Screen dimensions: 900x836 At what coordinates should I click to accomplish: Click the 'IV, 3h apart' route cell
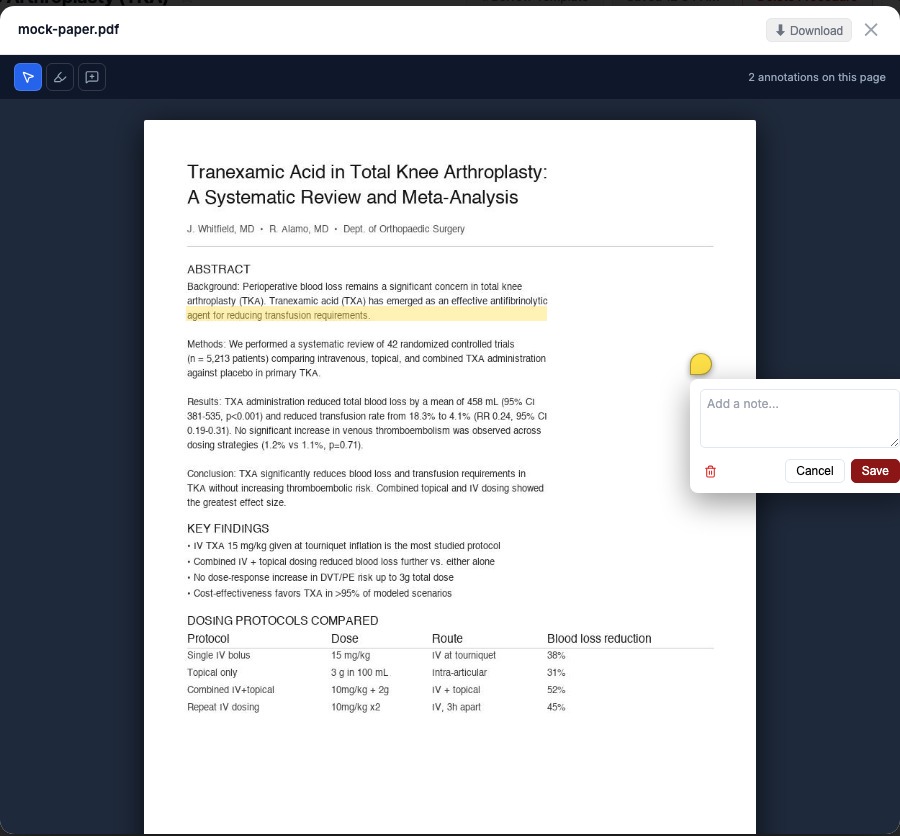(456, 707)
